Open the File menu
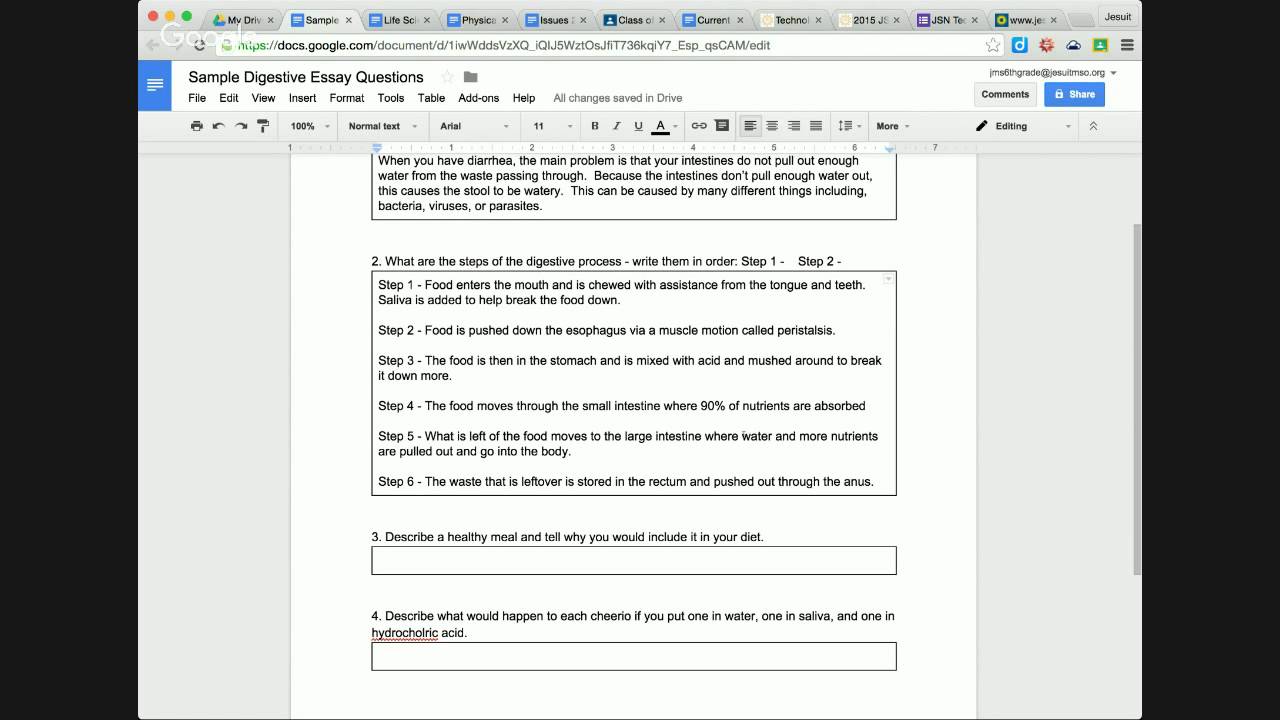The height and width of the screenshot is (720, 1280). click(197, 98)
